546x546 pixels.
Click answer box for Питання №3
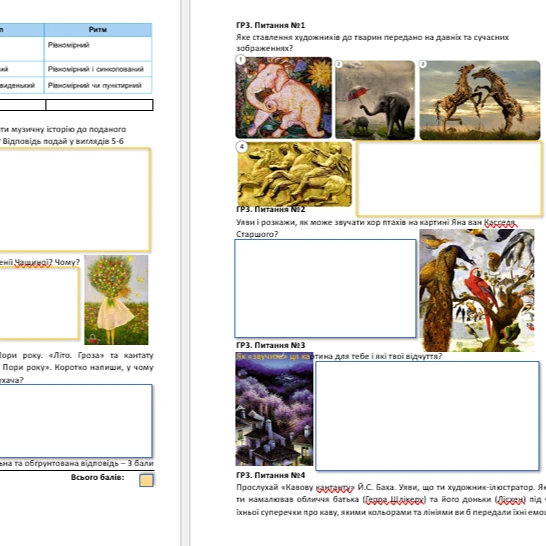[x=427, y=416]
